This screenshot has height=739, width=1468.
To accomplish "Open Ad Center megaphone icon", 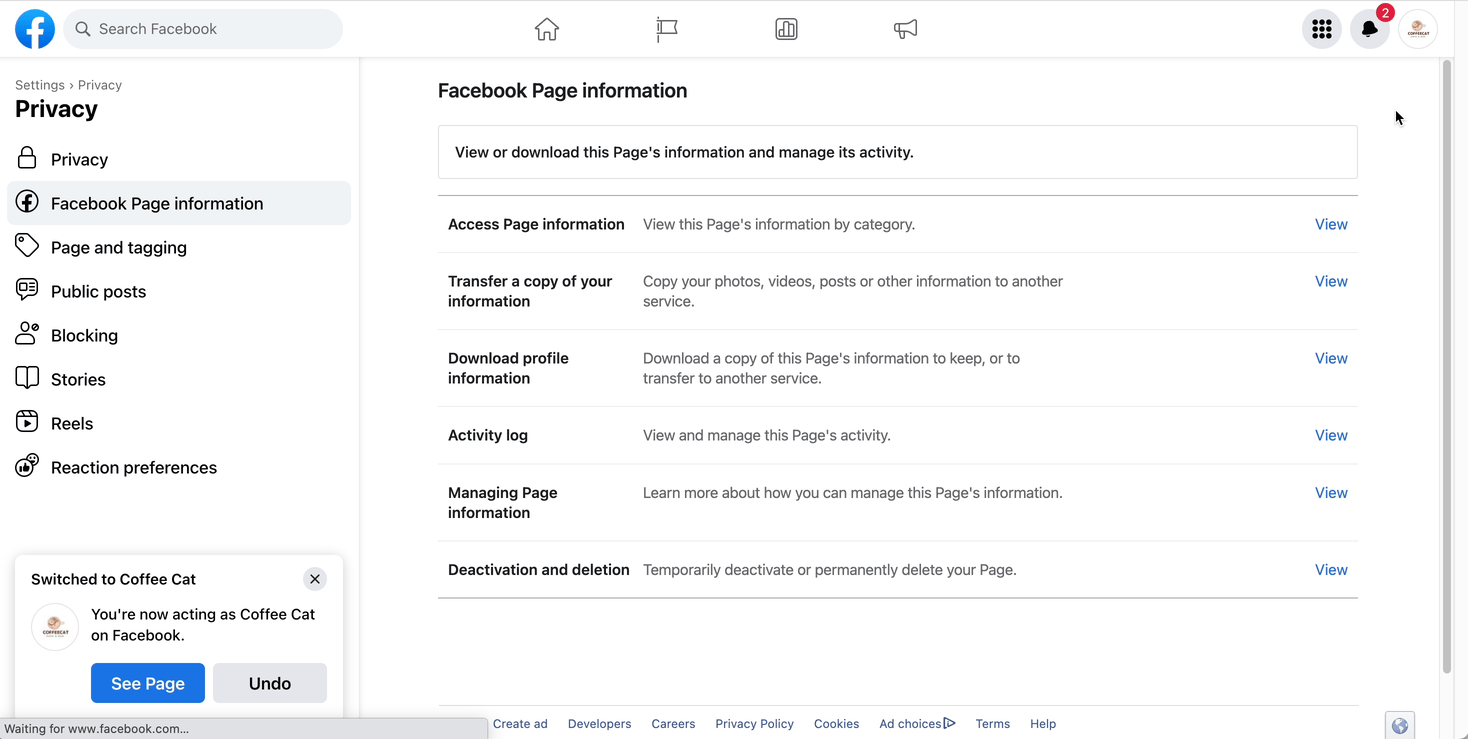I will tap(905, 29).
